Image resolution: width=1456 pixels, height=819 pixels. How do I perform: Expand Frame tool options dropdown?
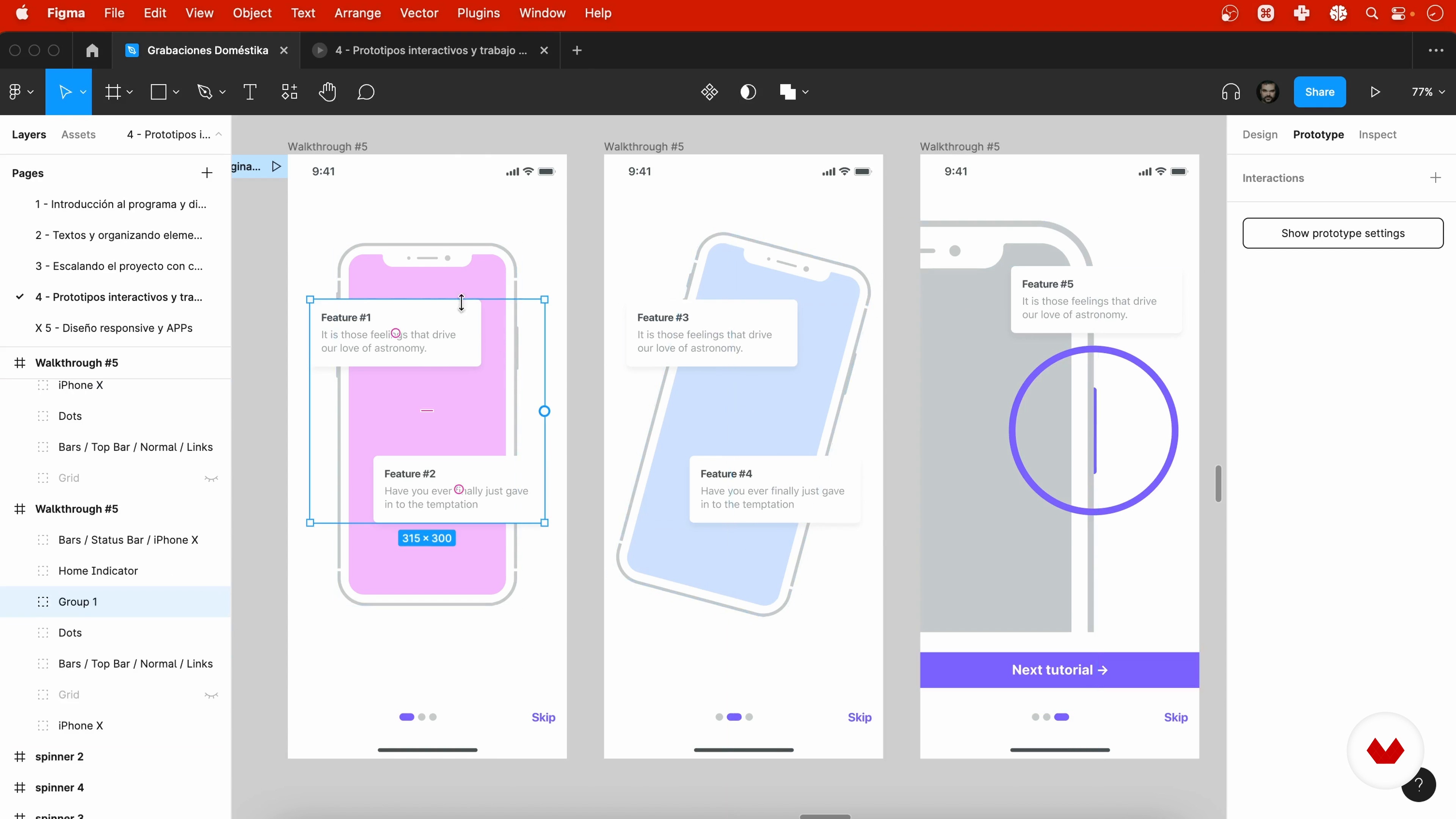tap(129, 92)
